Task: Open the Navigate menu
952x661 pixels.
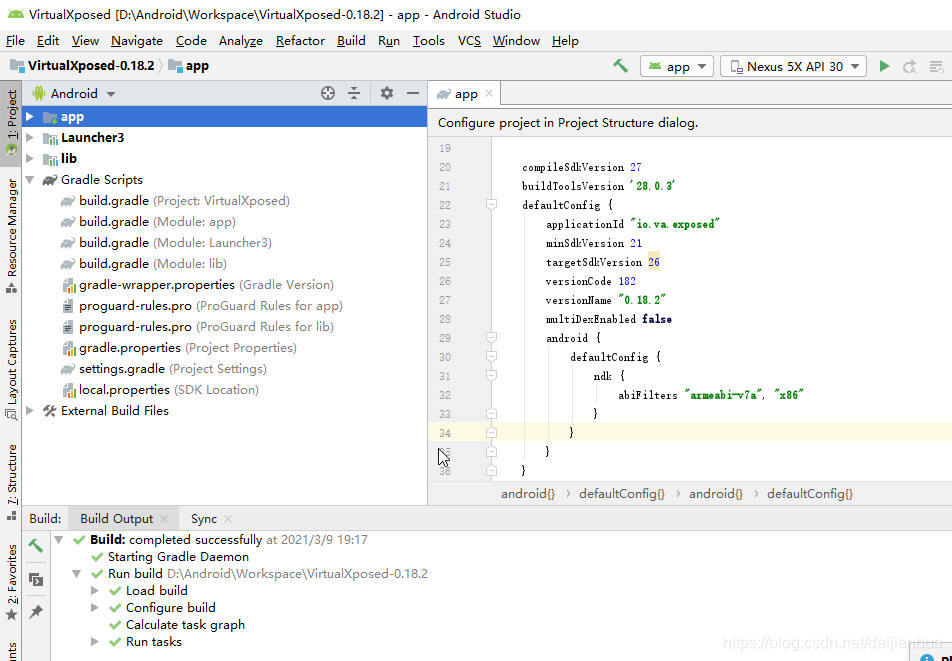Action: pos(137,41)
